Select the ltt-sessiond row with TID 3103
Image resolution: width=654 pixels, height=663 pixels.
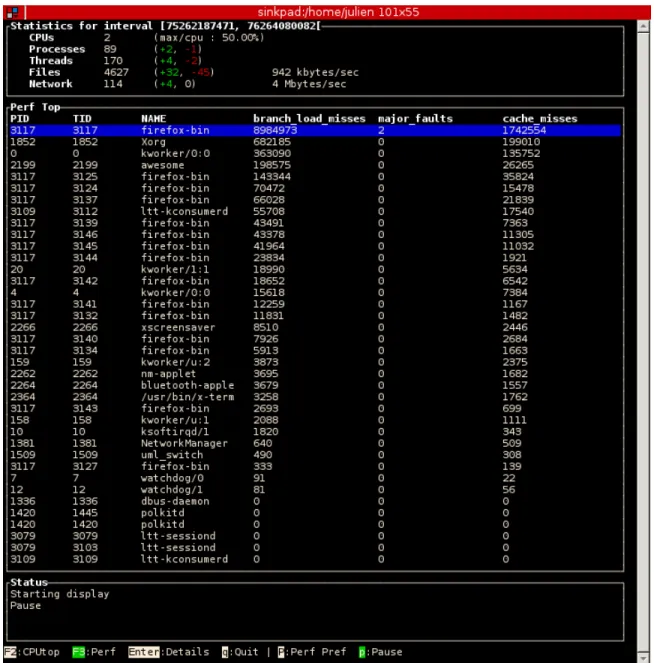pos(315,548)
